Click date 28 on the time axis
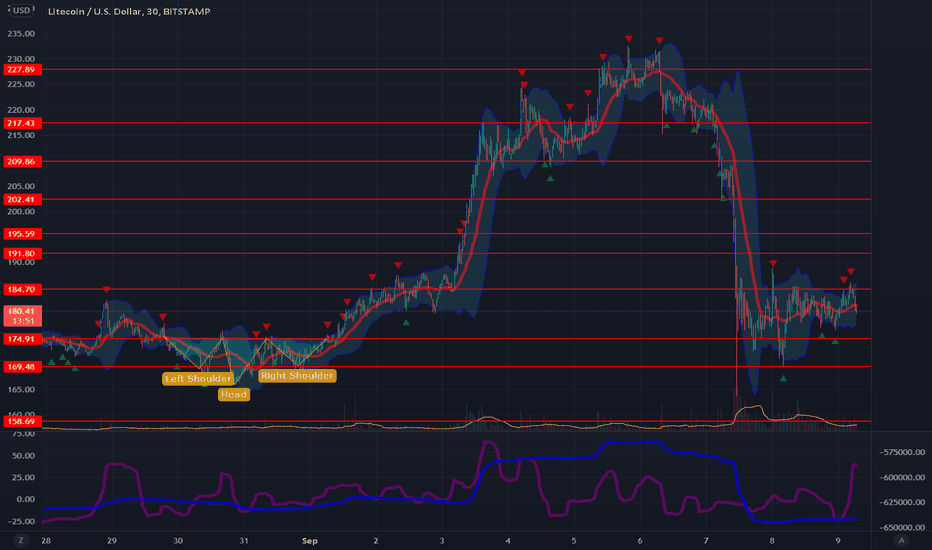This screenshot has height=550, width=932. click(x=46, y=540)
